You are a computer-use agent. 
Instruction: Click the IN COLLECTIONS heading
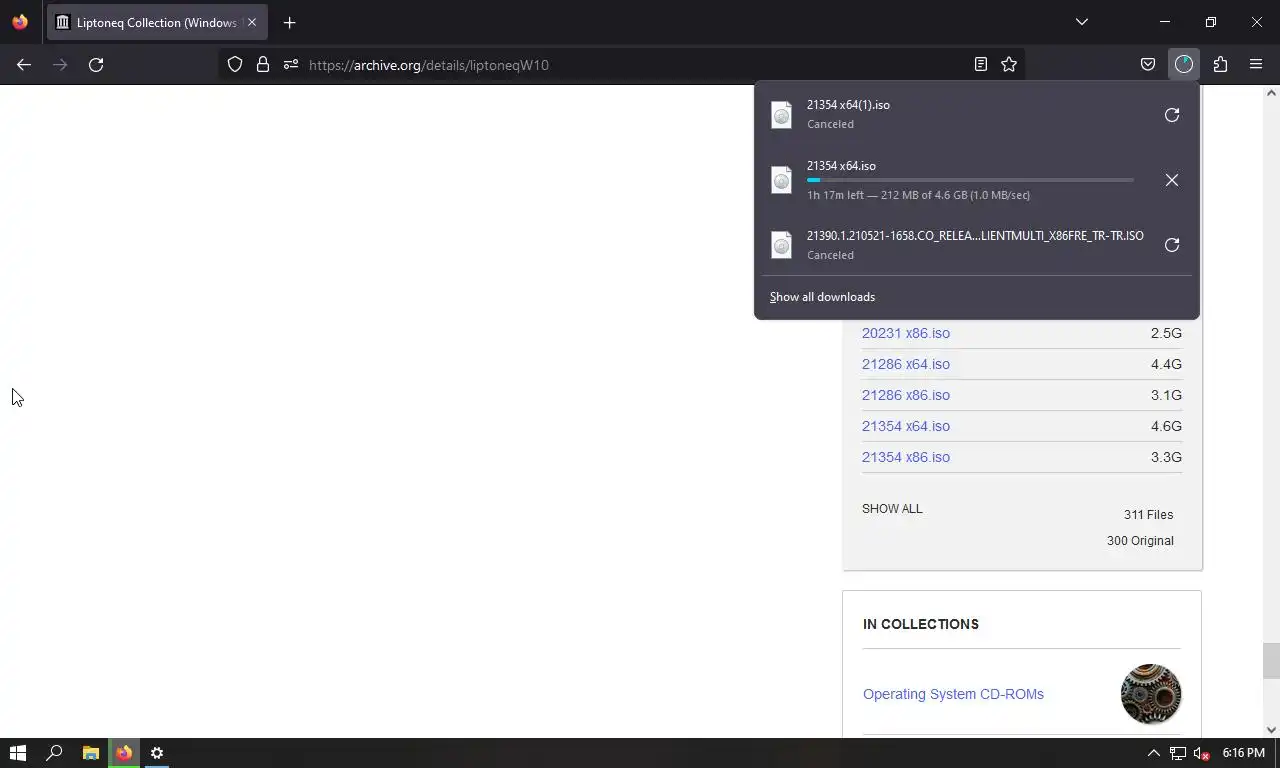coord(921,624)
